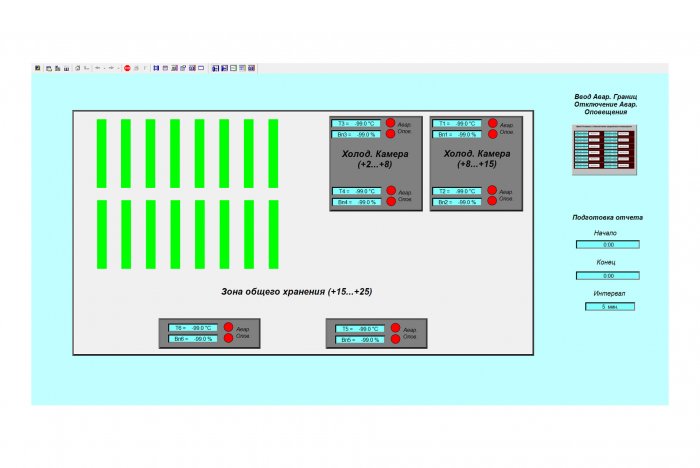
Task: Click the home icon in the toolbar
Action: 77,68
